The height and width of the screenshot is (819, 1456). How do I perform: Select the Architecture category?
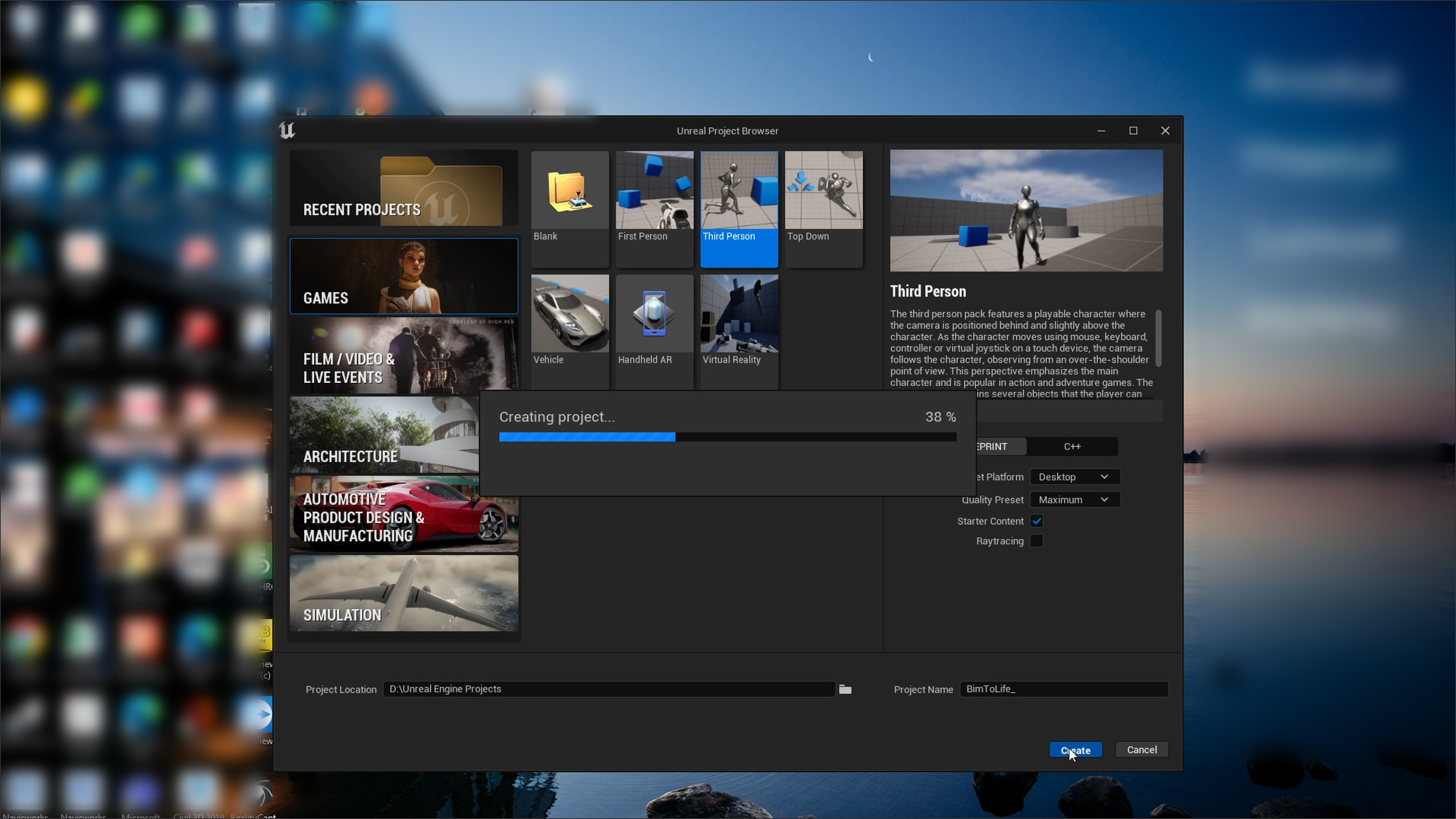tap(384, 435)
